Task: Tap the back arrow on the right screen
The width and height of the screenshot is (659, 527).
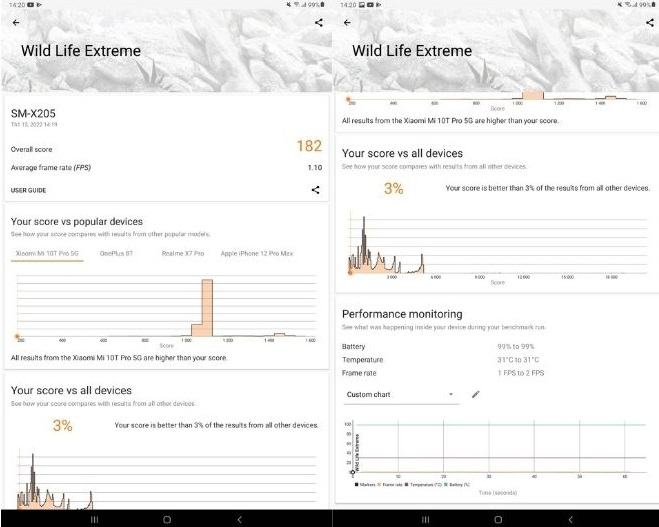Action: 347,23
